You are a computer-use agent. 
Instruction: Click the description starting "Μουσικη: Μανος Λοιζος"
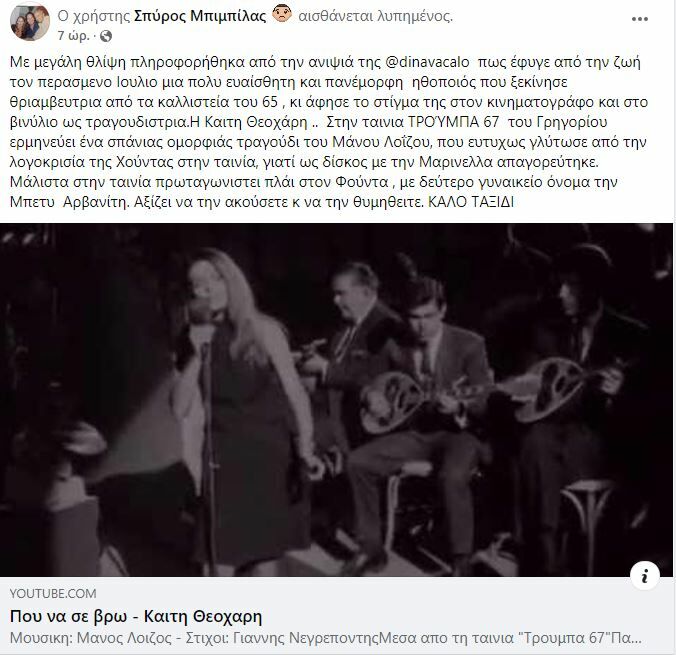click(326, 638)
